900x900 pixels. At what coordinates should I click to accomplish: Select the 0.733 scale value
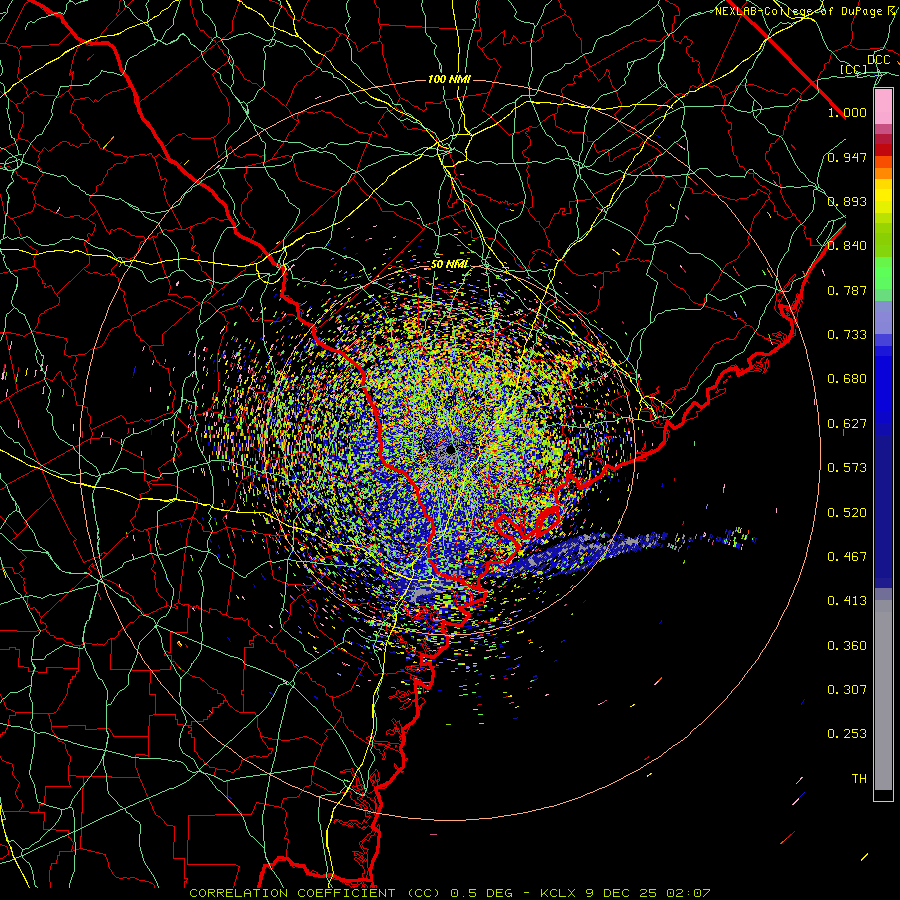coord(847,335)
